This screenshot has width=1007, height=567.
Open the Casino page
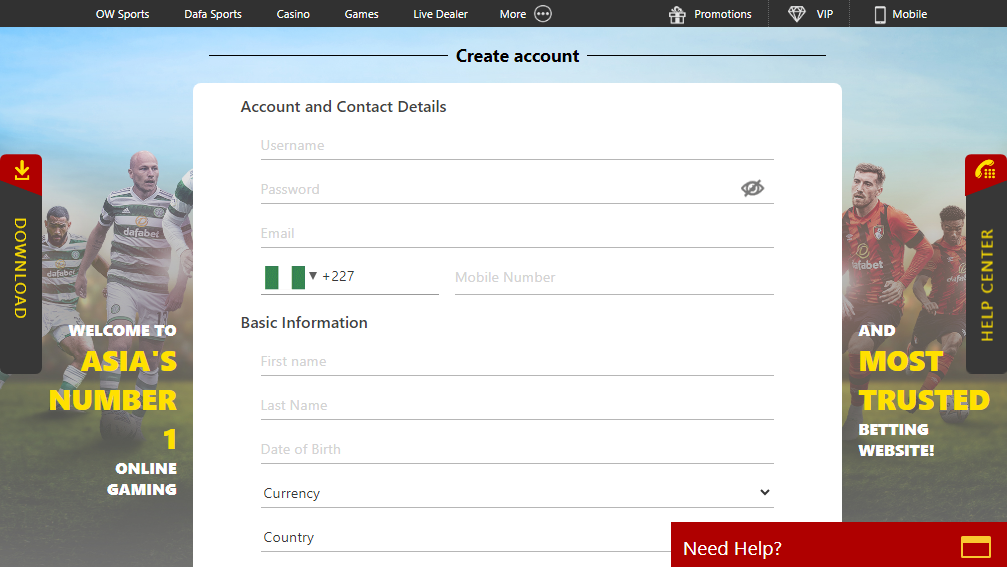[x=293, y=13]
